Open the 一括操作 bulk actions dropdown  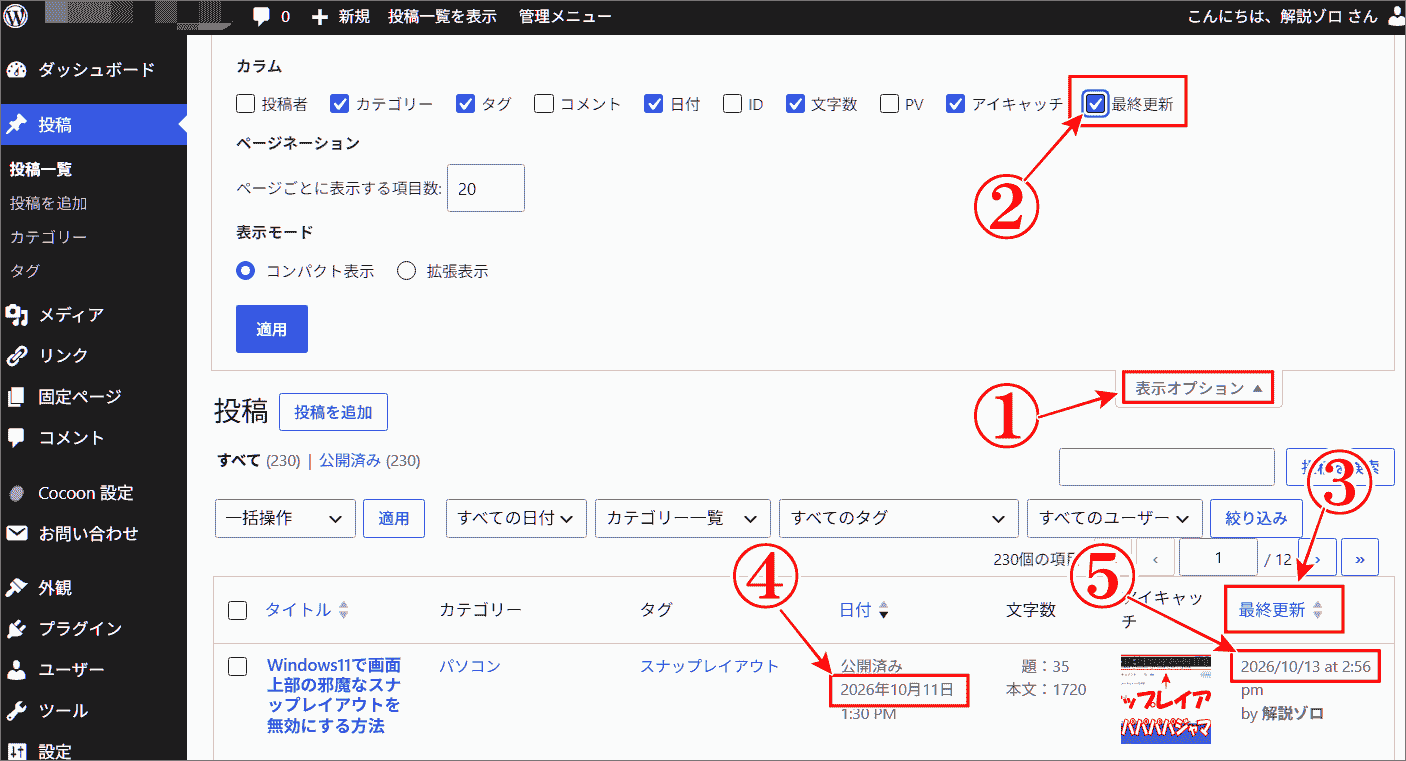tap(286, 518)
